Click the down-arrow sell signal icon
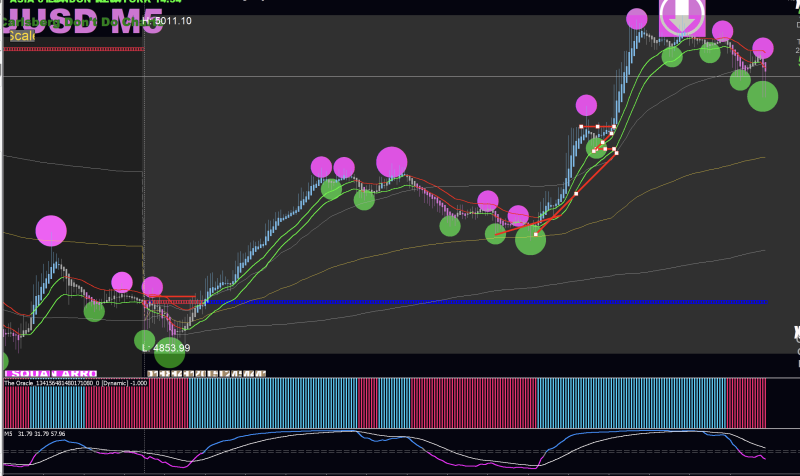The image size is (800, 476). click(683, 18)
